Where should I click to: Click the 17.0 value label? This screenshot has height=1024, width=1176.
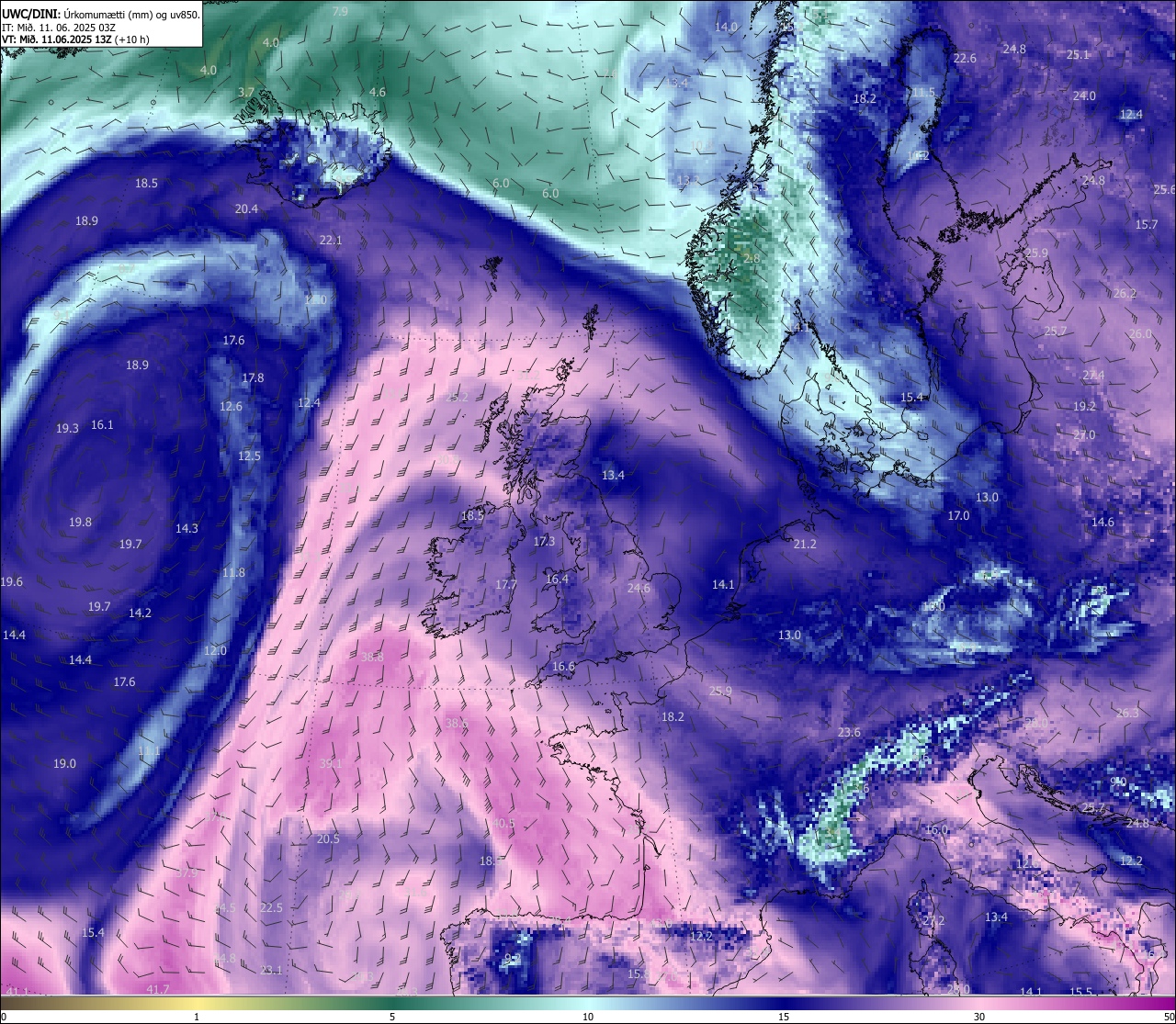958,516
